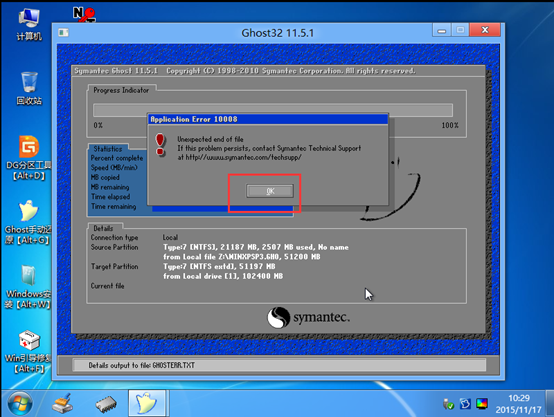
Task: Click the 'Source Partition' label
Action: 114,247
